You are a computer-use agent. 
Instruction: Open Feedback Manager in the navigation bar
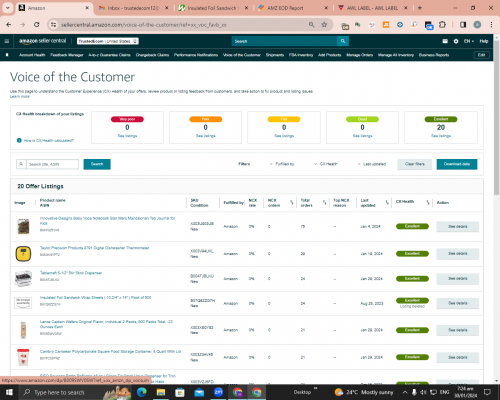(67, 55)
